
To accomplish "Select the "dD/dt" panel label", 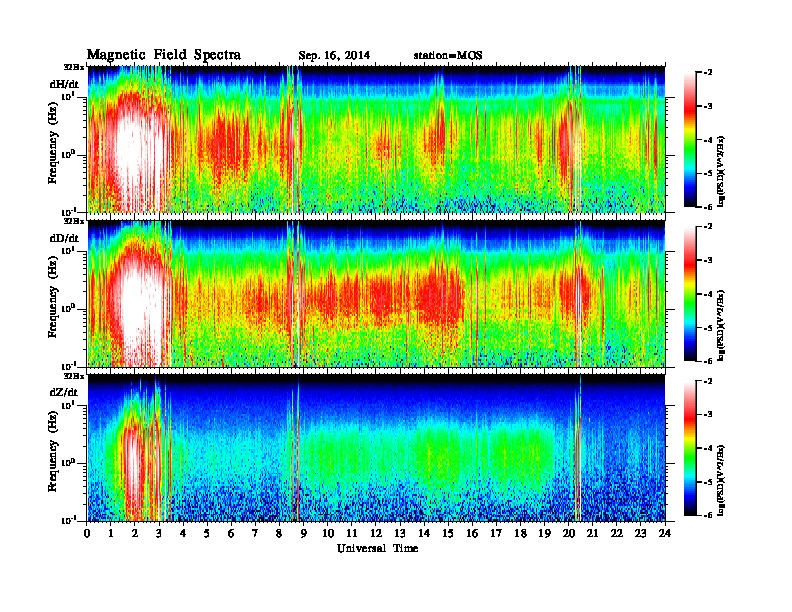I will pyautogui.click(x=64, y=238).
